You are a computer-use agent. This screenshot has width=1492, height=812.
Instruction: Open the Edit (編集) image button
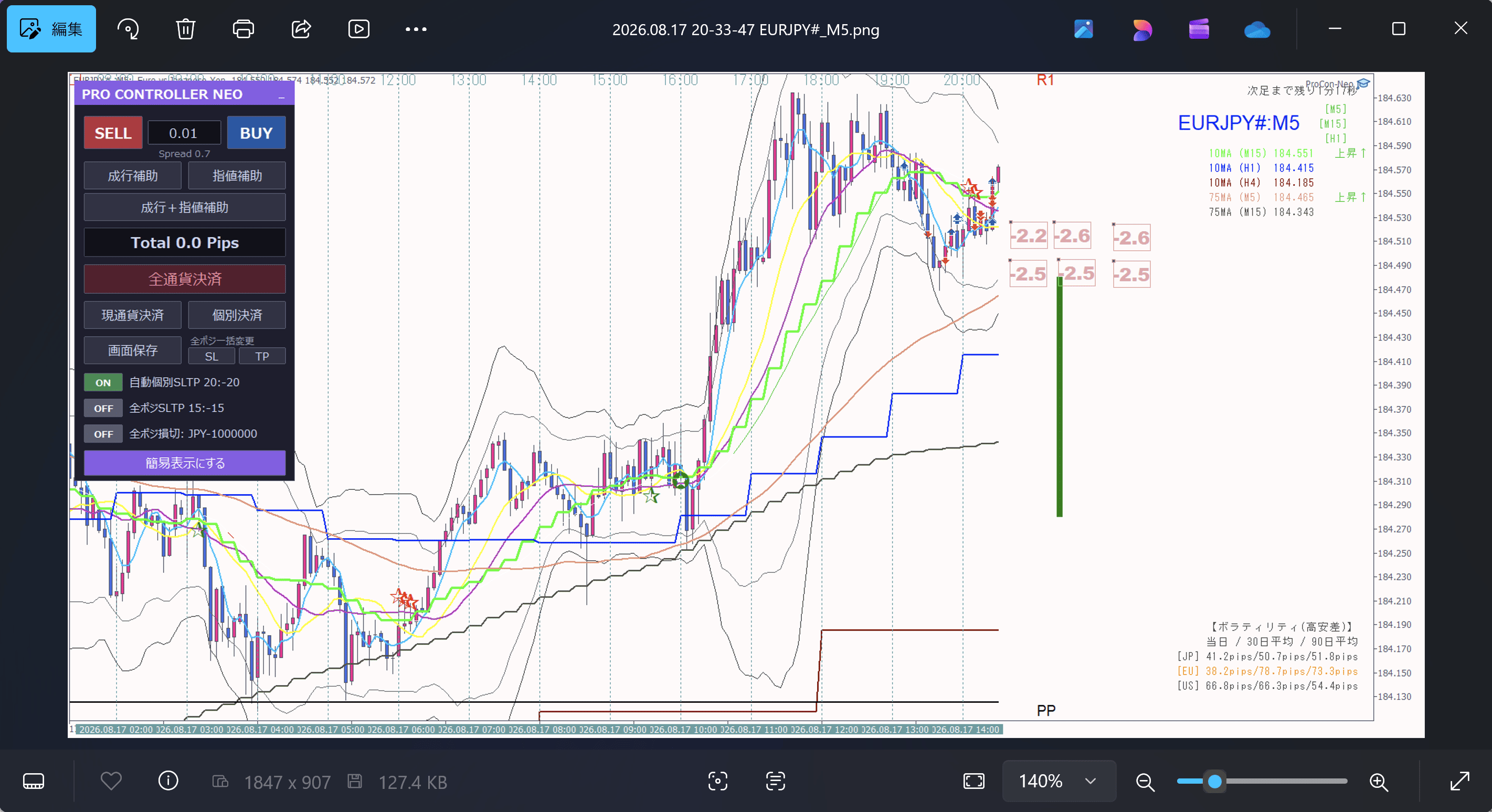pos(51,29)
